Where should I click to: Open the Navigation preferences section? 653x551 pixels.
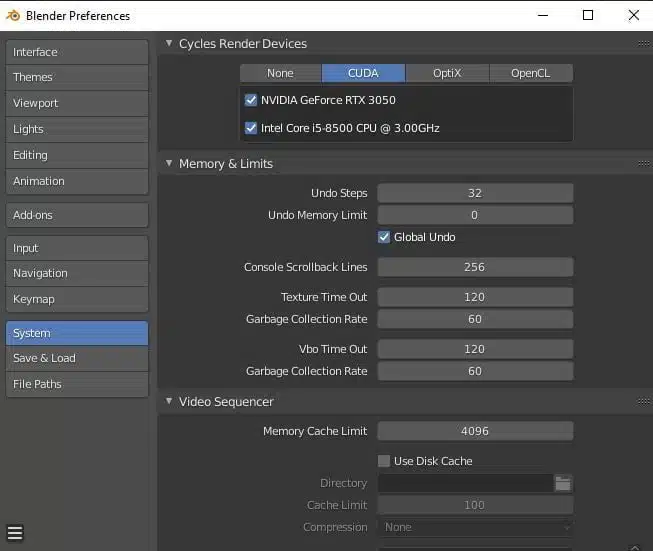point(77,274)
